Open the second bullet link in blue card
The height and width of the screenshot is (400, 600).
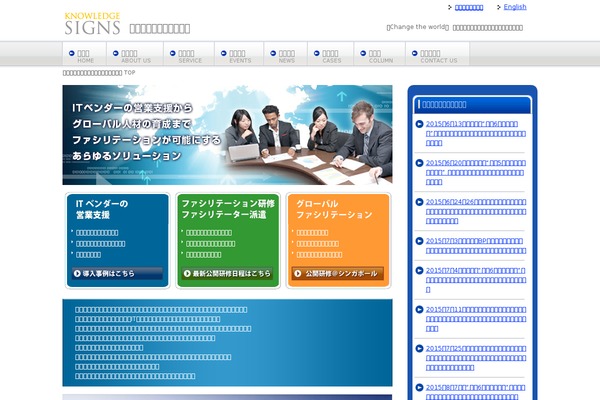pos(100,244)
